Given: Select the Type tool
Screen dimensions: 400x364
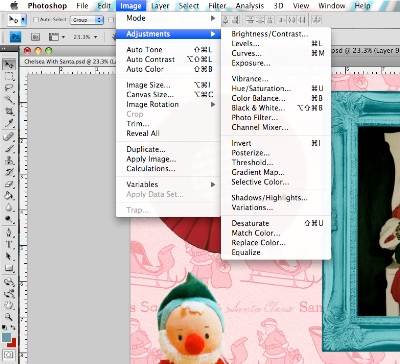Looking at the screenshot, I should [9, 244].
